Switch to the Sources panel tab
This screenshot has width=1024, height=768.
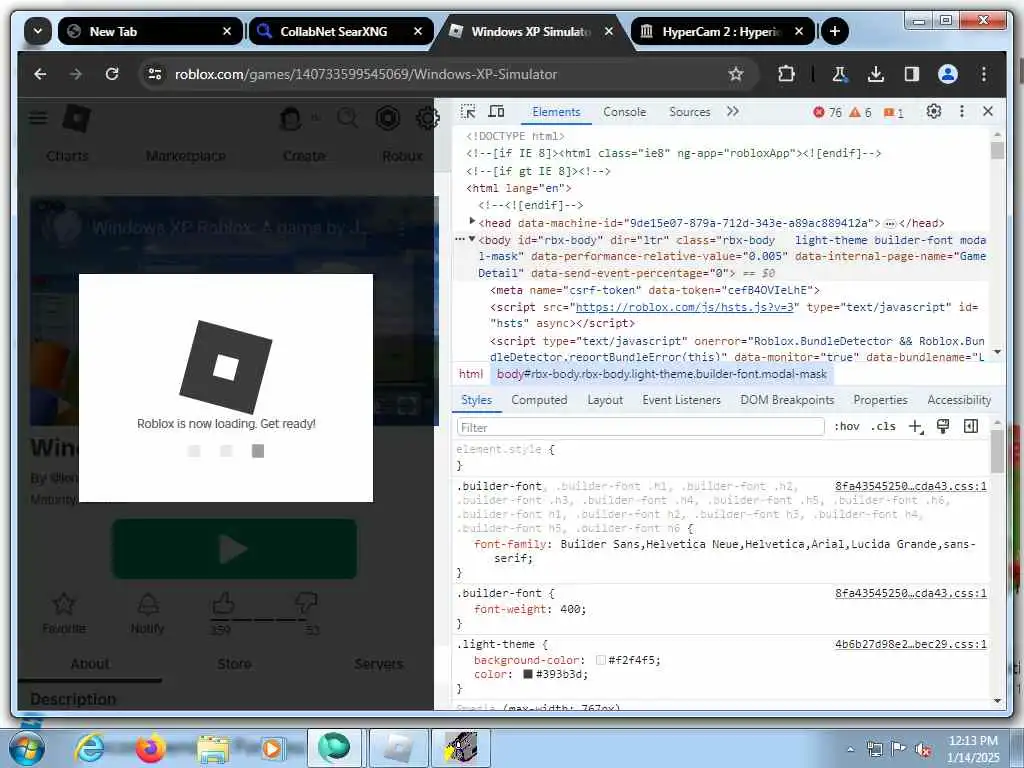point(690,112)
